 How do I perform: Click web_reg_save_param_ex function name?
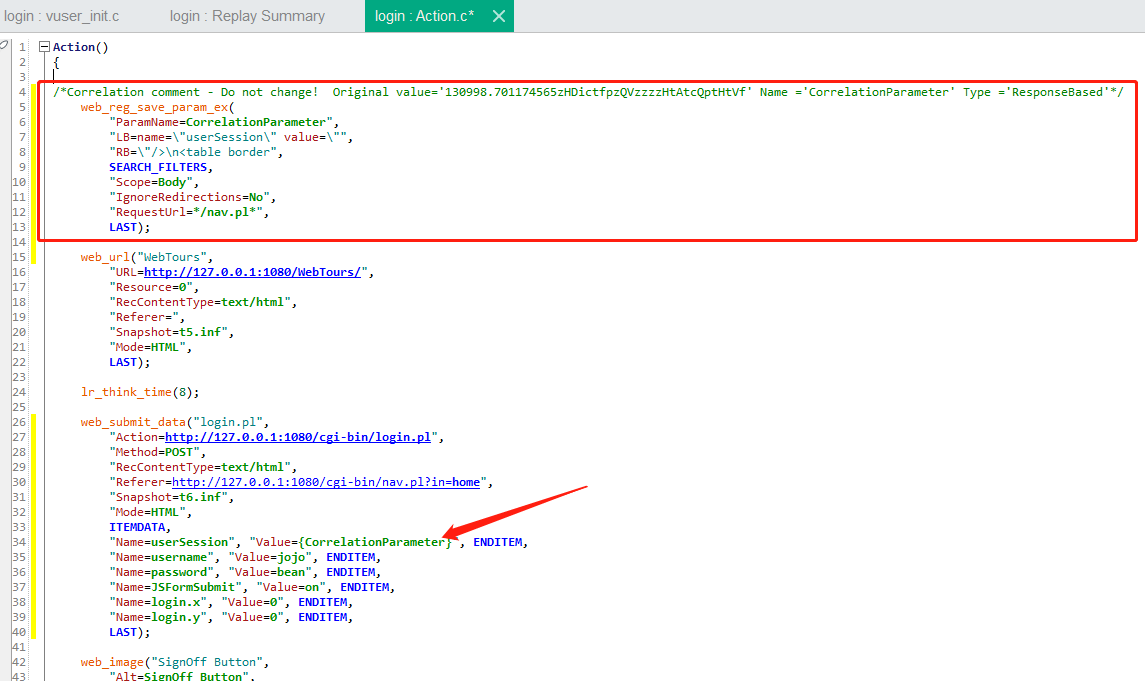click(154, 107)
